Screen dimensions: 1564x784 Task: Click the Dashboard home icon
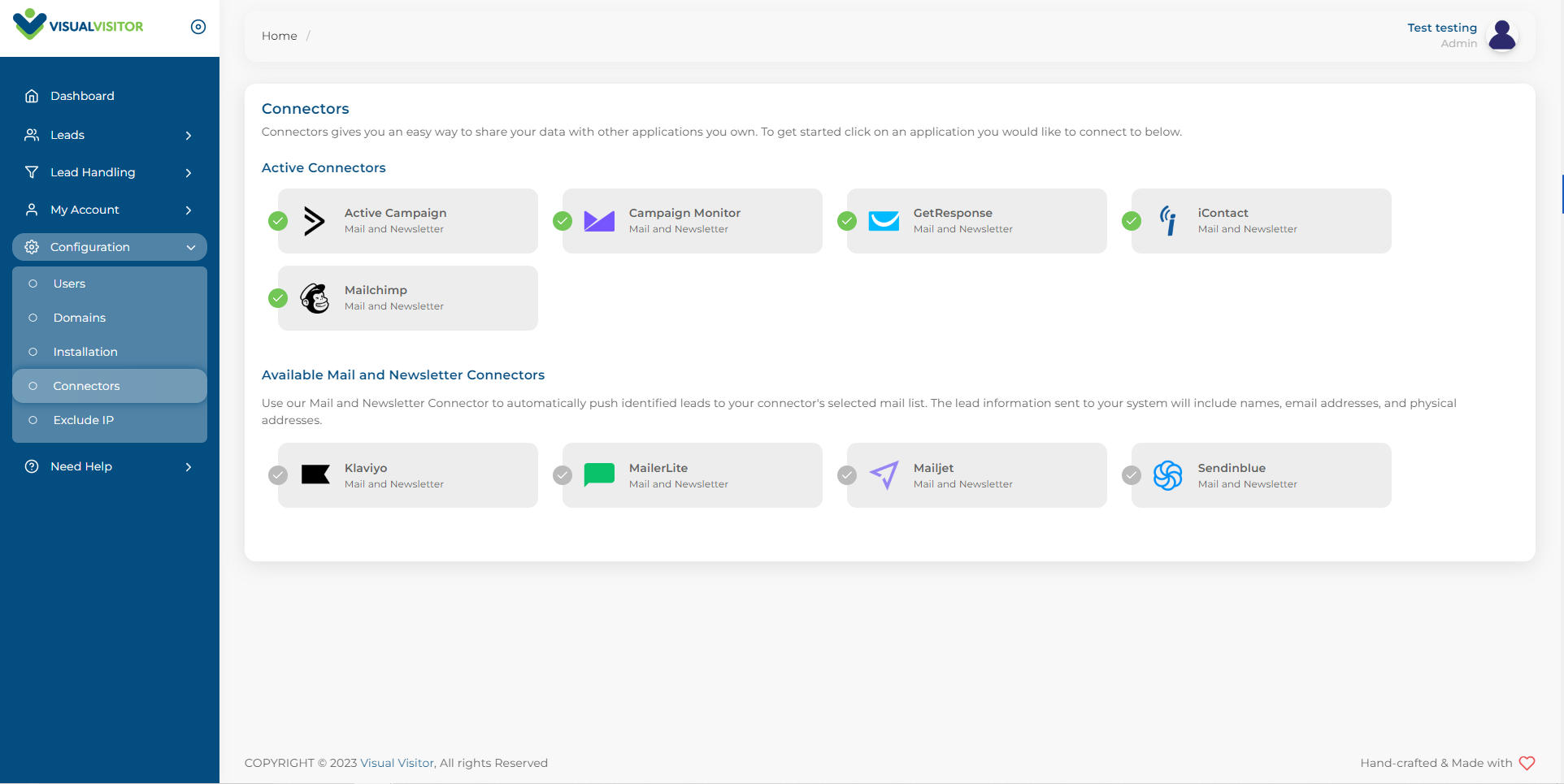point(32,96)
